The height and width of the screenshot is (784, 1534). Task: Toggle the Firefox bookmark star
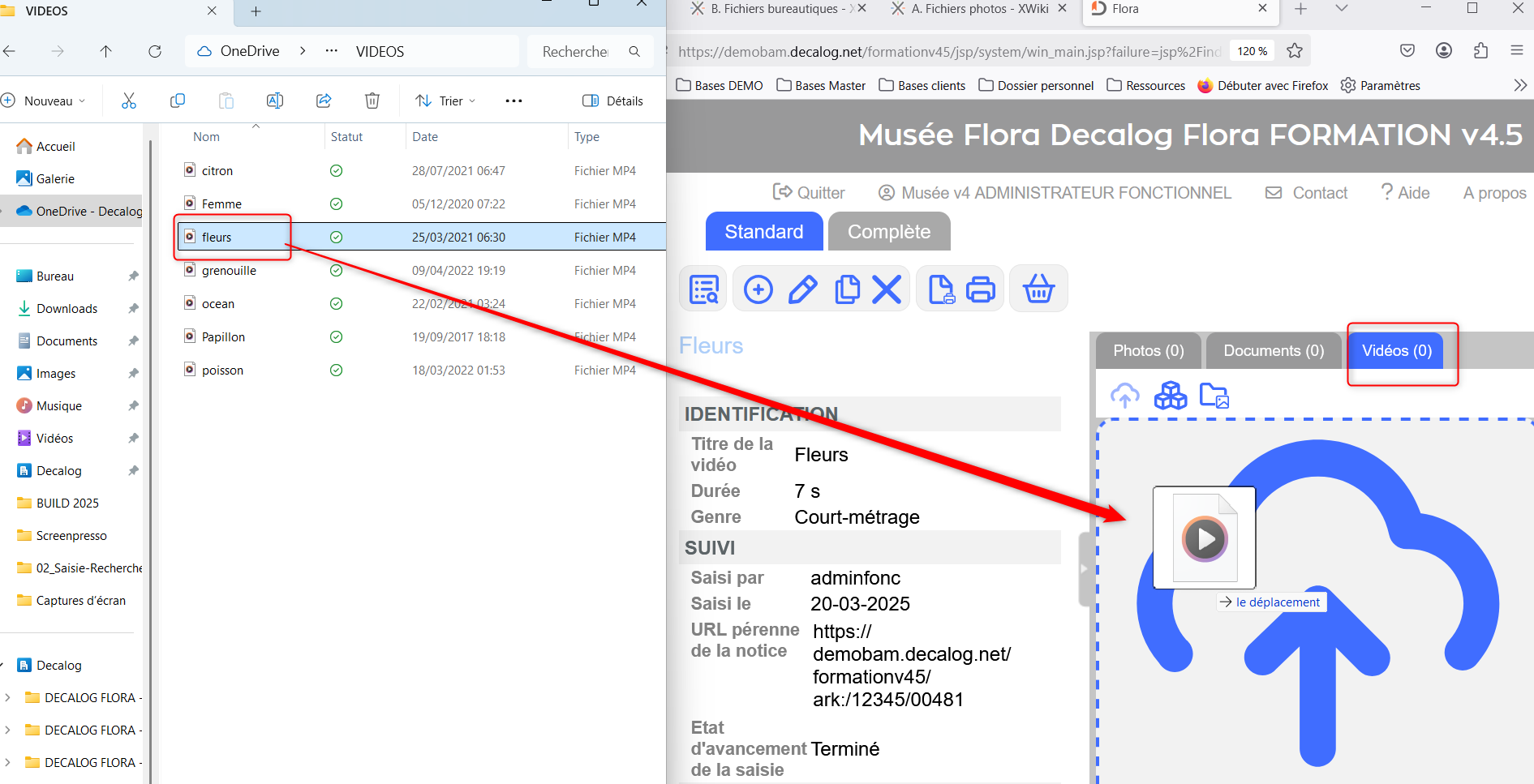[x=1295, y=51]
